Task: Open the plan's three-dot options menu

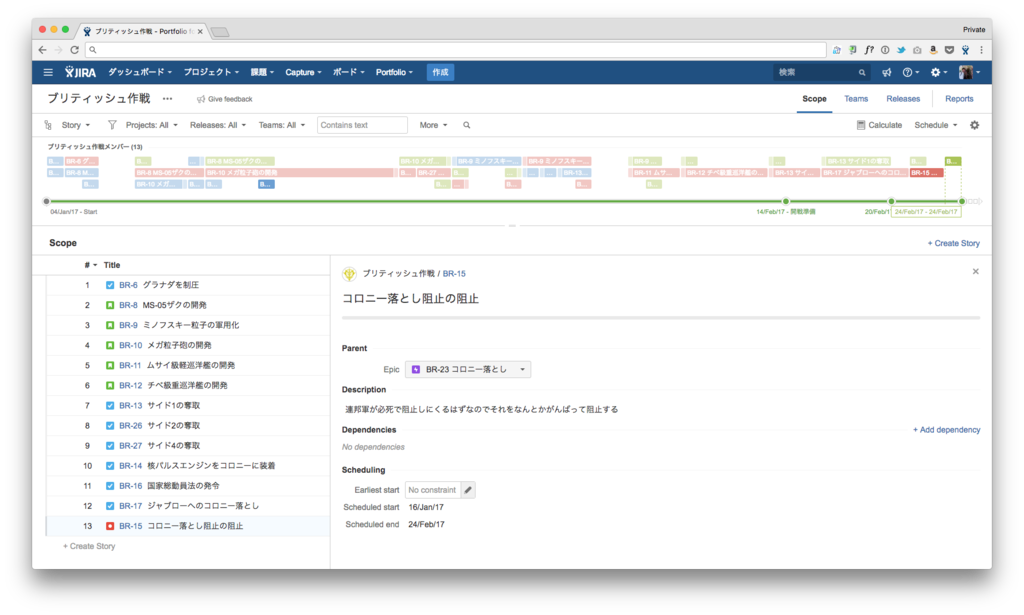Action: pyautogui.click(x=168, y=99)
